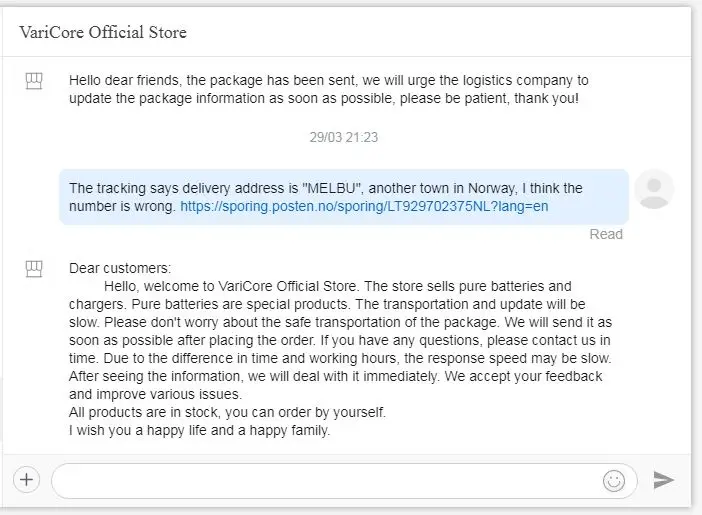The image size is (702, 515).
Task: Click store icon beside "Dear customers" message
Action: [34, 268]
